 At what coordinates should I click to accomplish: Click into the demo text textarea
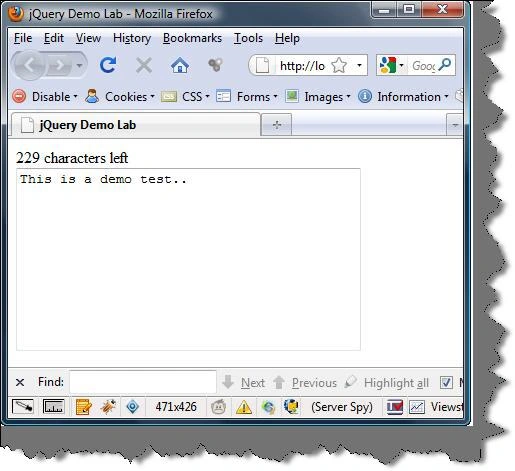pos(188,259)
